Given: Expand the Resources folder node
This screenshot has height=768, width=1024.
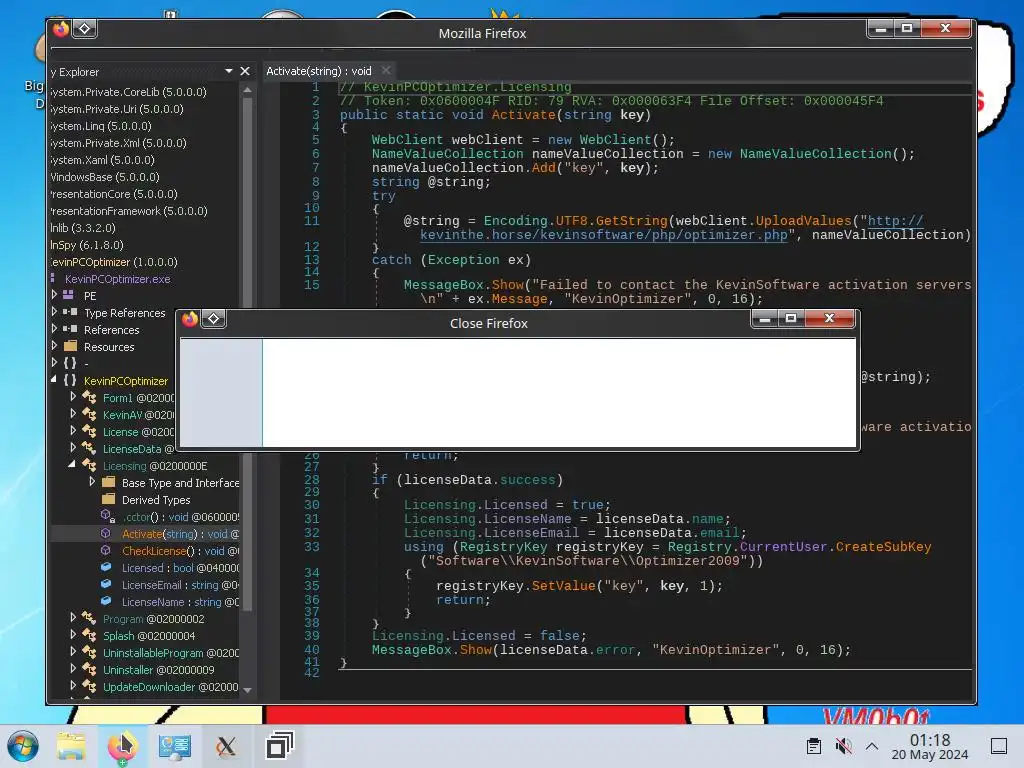Looking at the screenshot, I should (54, 346).
